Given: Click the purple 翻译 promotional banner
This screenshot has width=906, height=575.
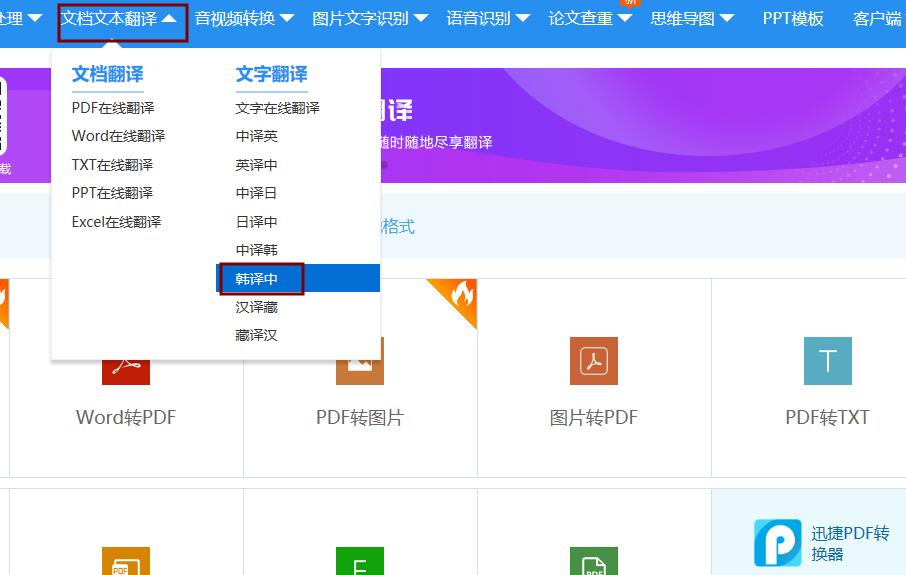Looking at the screenshot, I should [x=643, y=125].
